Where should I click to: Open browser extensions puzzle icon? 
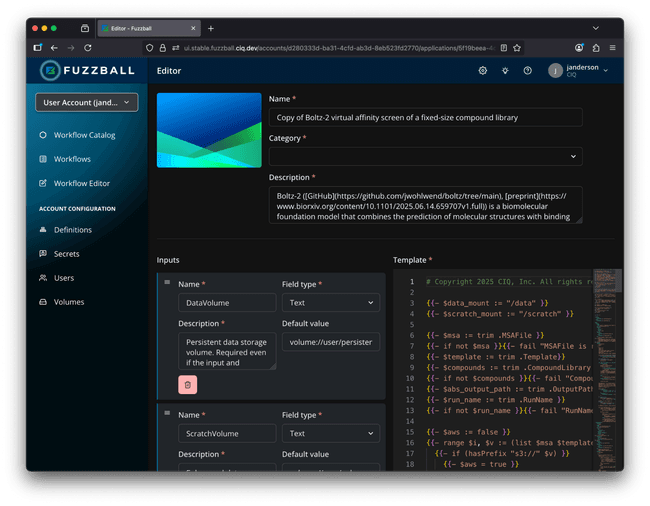596,48
